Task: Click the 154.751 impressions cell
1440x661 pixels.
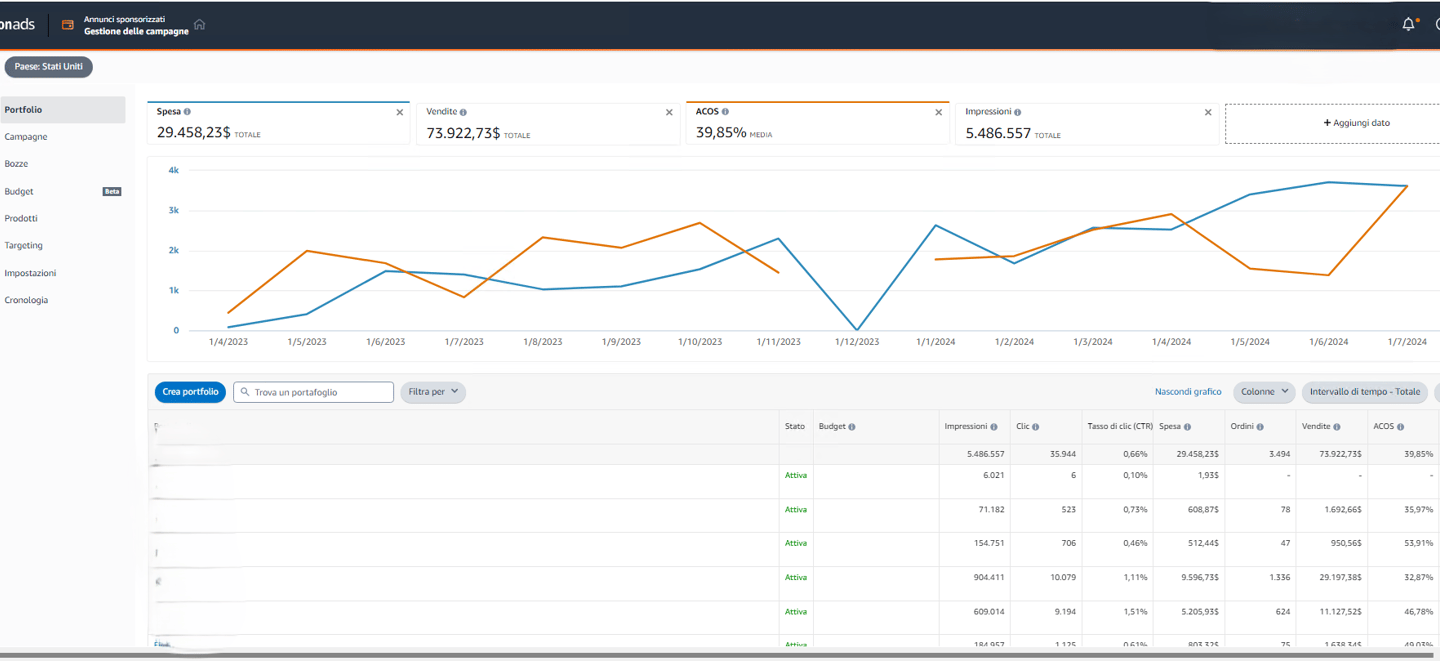Action: point(987,544)
